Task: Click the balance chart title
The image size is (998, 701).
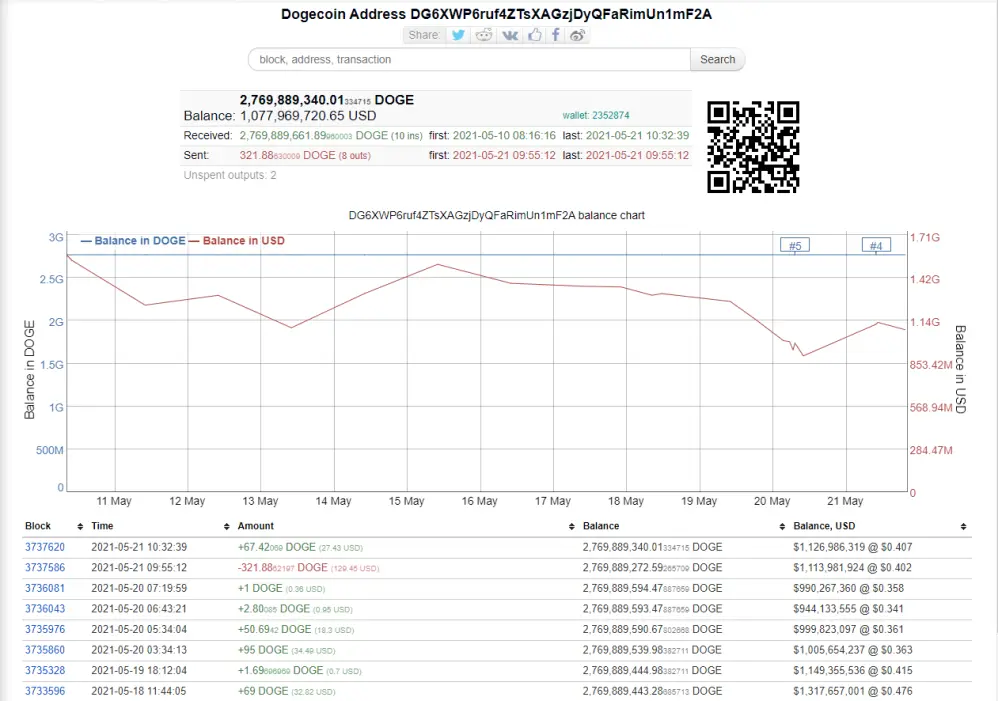Action: coord(496,215)
